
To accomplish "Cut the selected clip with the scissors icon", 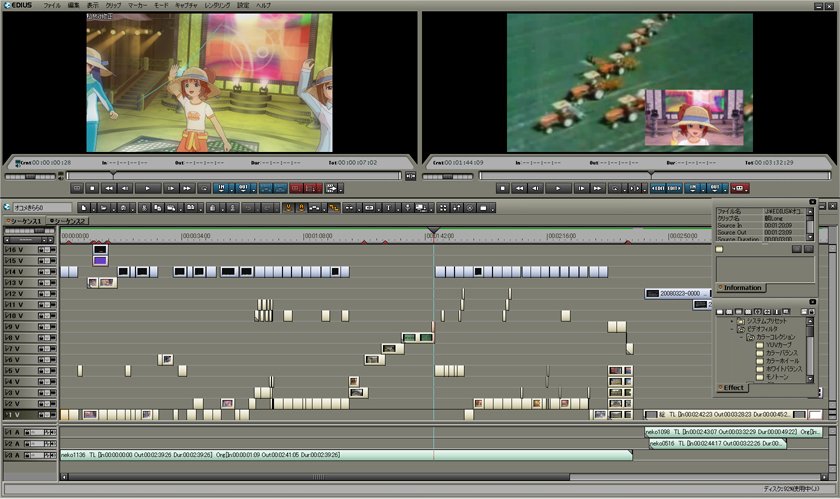I will coord(144,207).
